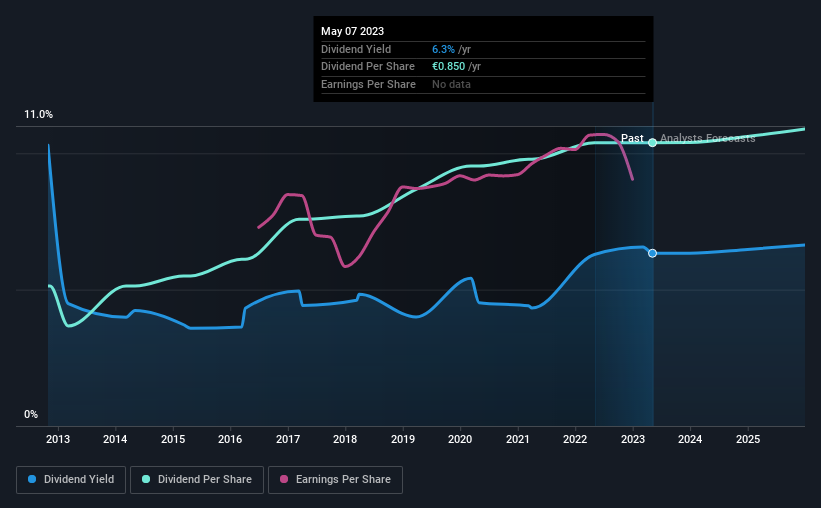Toggle the Earnings Per Share legend item
The image size is (821, 508).
[x=335, y=480]
